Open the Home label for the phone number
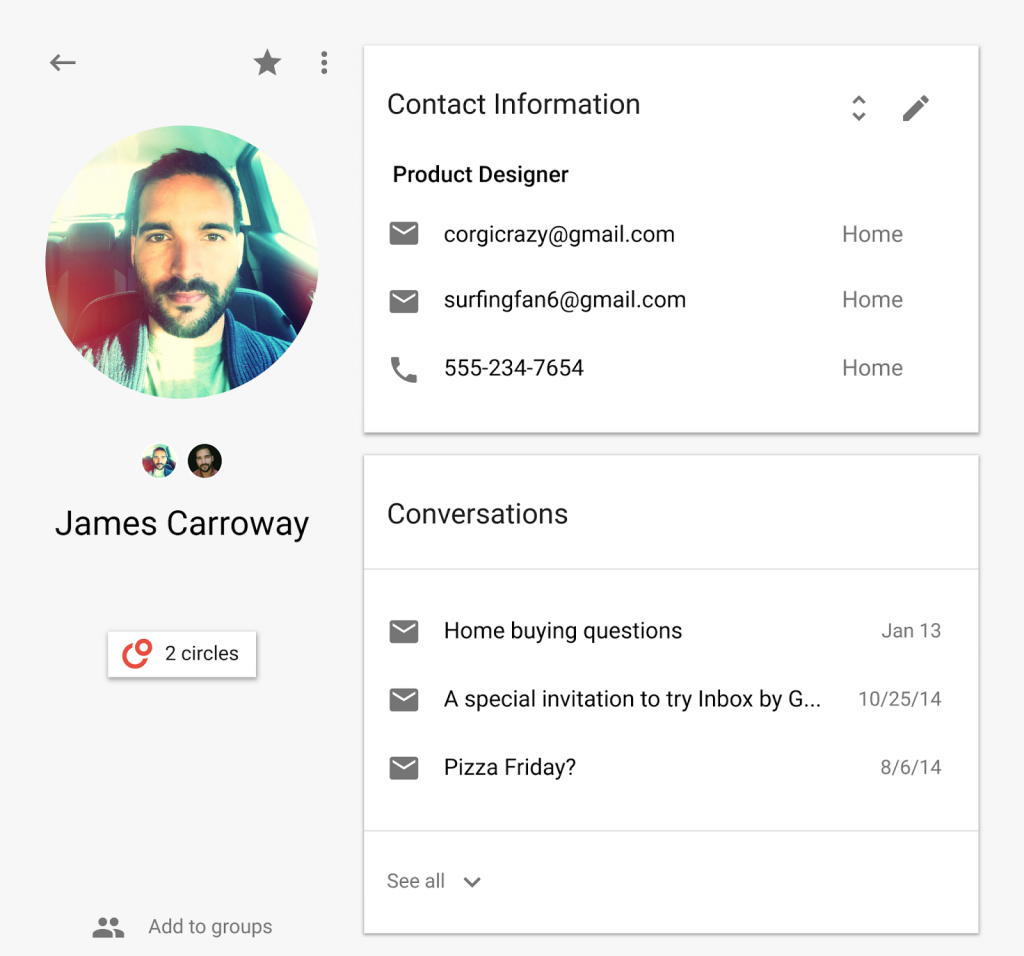The height and width of the screenshot is (956, 1024). 872,367
